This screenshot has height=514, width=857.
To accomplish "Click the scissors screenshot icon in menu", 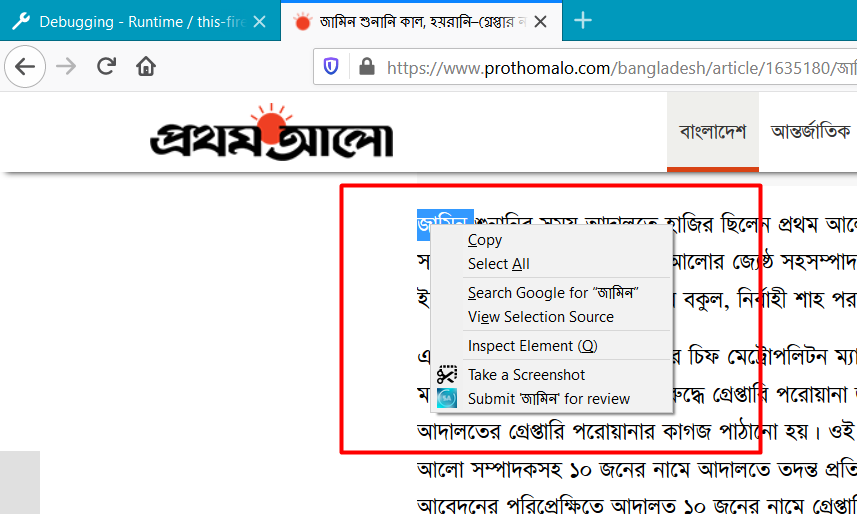I will [x=447, y=375].
